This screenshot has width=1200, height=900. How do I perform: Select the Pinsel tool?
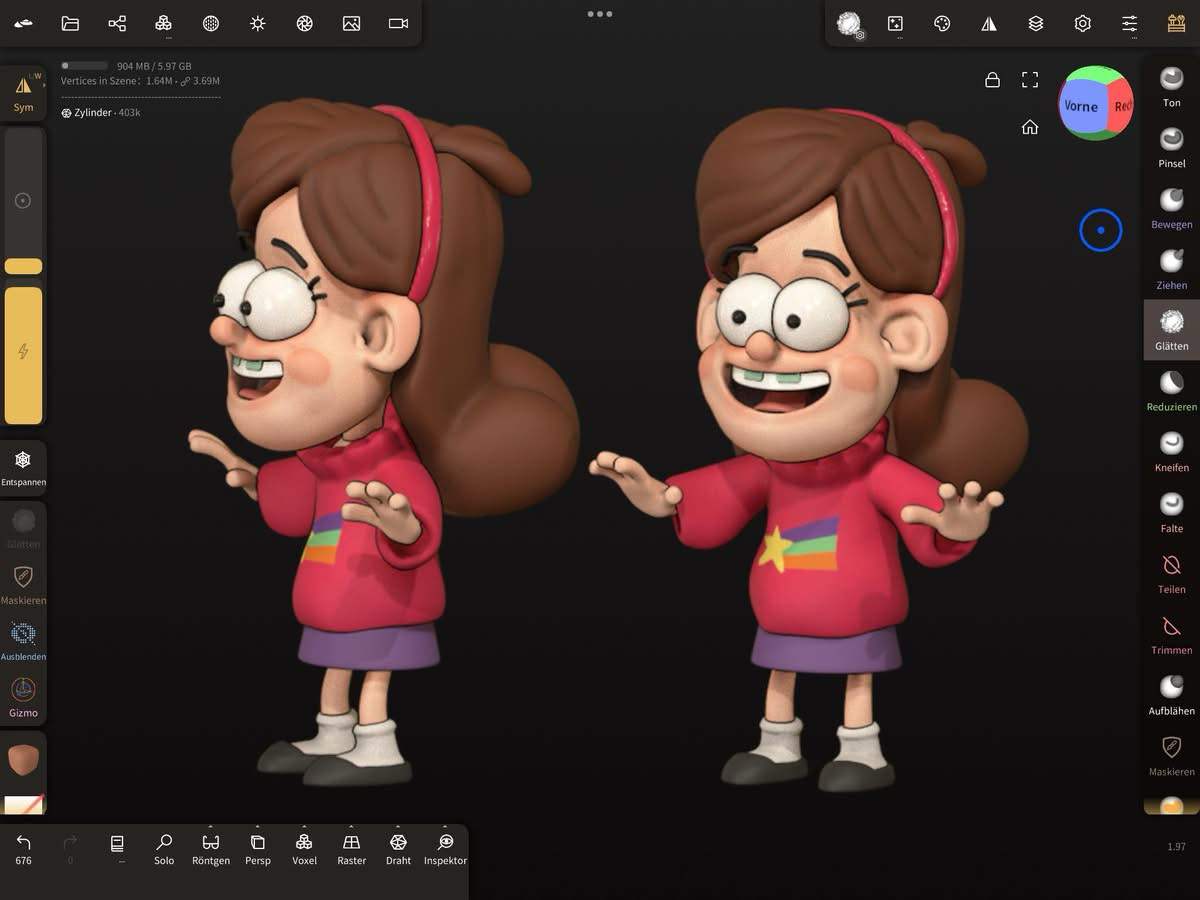click(1171, 146)
